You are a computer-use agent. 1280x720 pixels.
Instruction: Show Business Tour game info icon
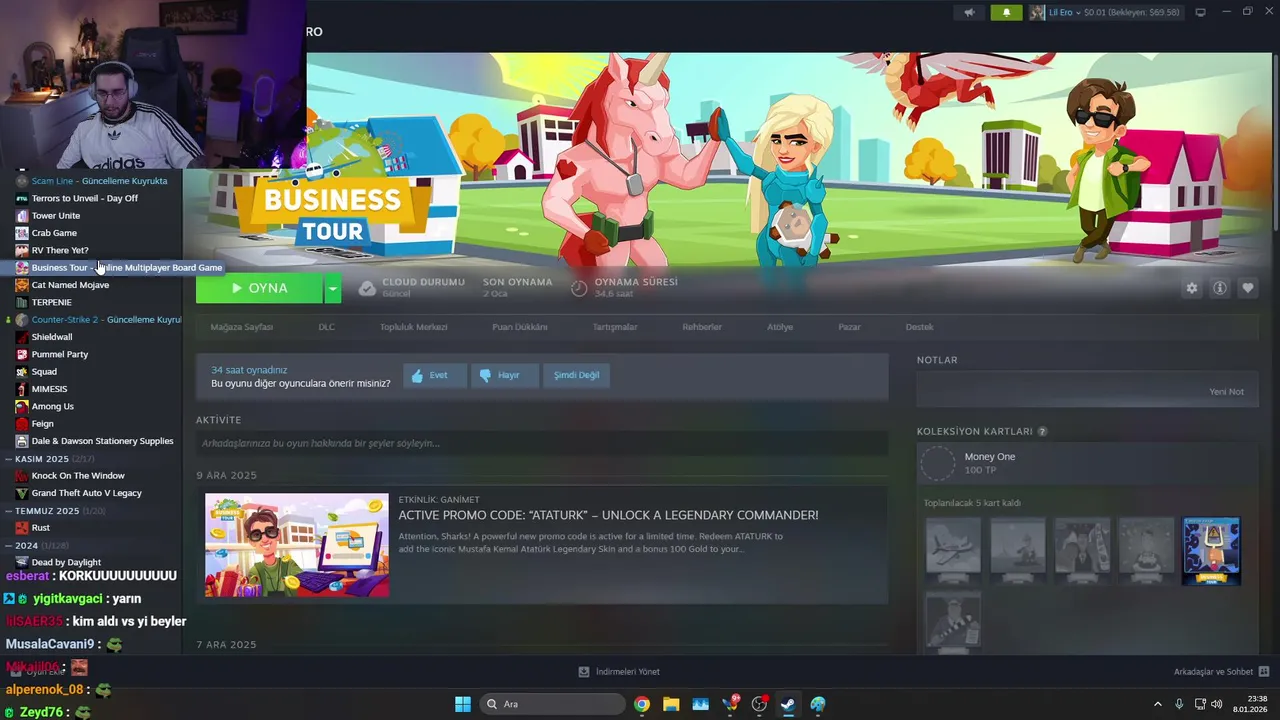tap(1220, 288)
